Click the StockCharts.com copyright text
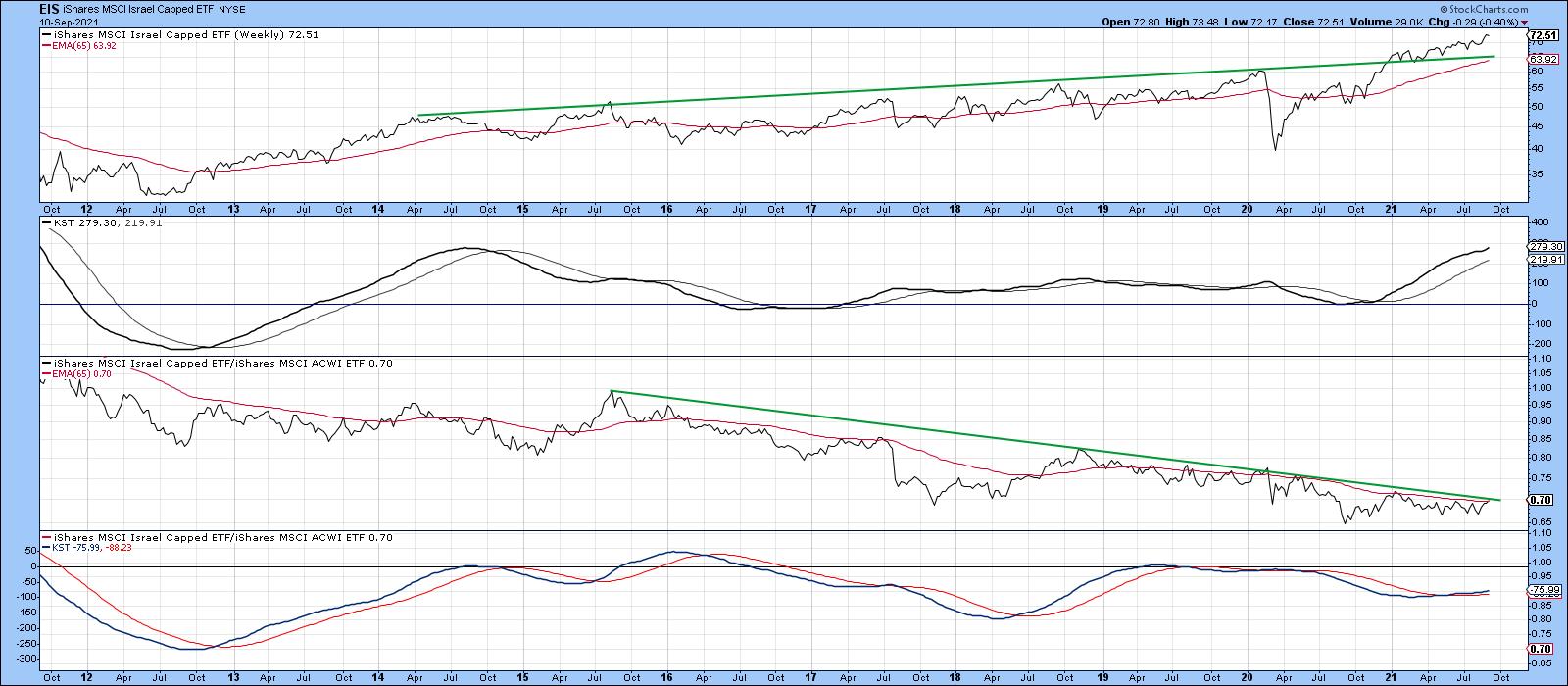The image size is (1568, 686). click(1482, 8)
